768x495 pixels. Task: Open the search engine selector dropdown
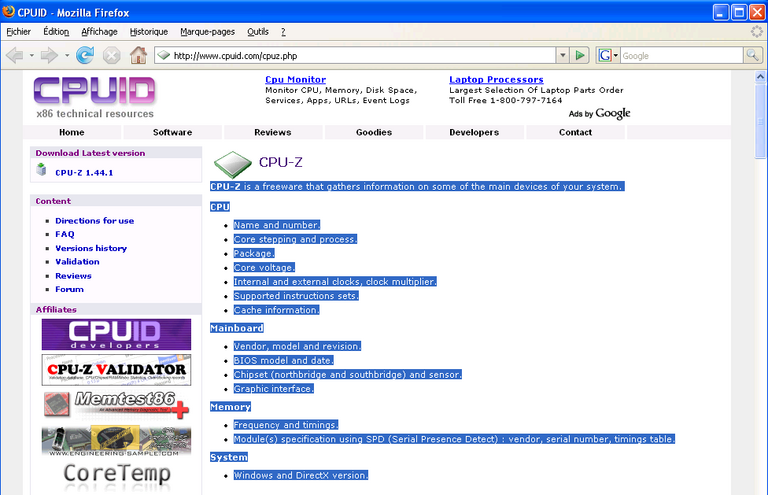[x=616, y=55]
